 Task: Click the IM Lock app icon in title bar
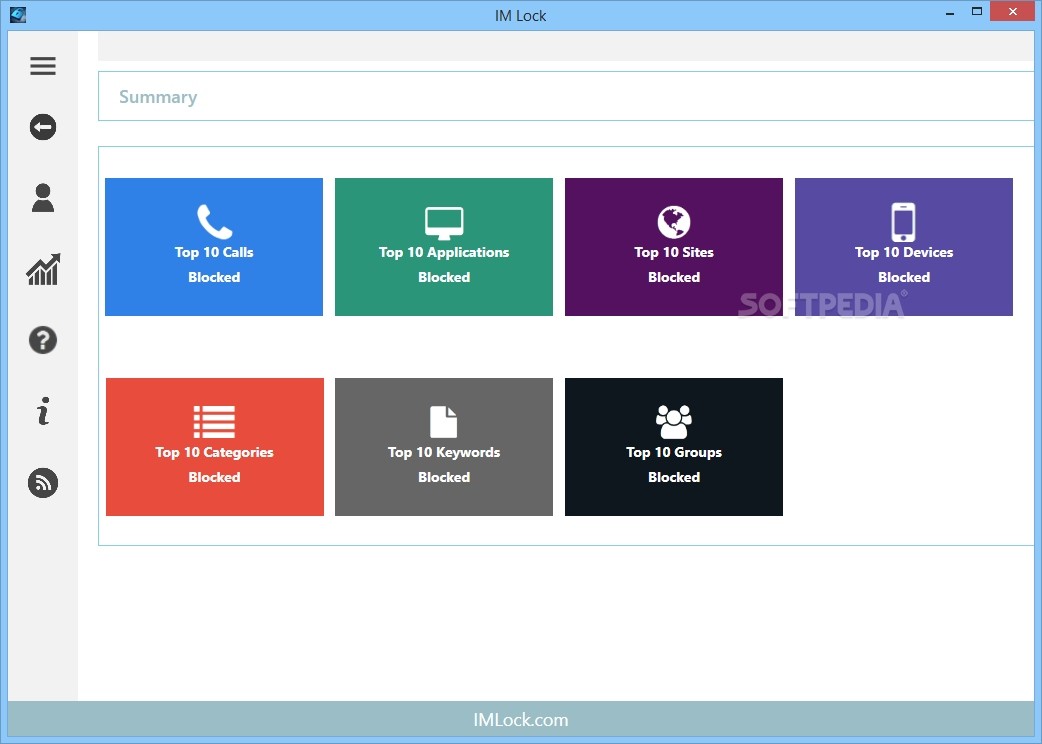(18, 14)
